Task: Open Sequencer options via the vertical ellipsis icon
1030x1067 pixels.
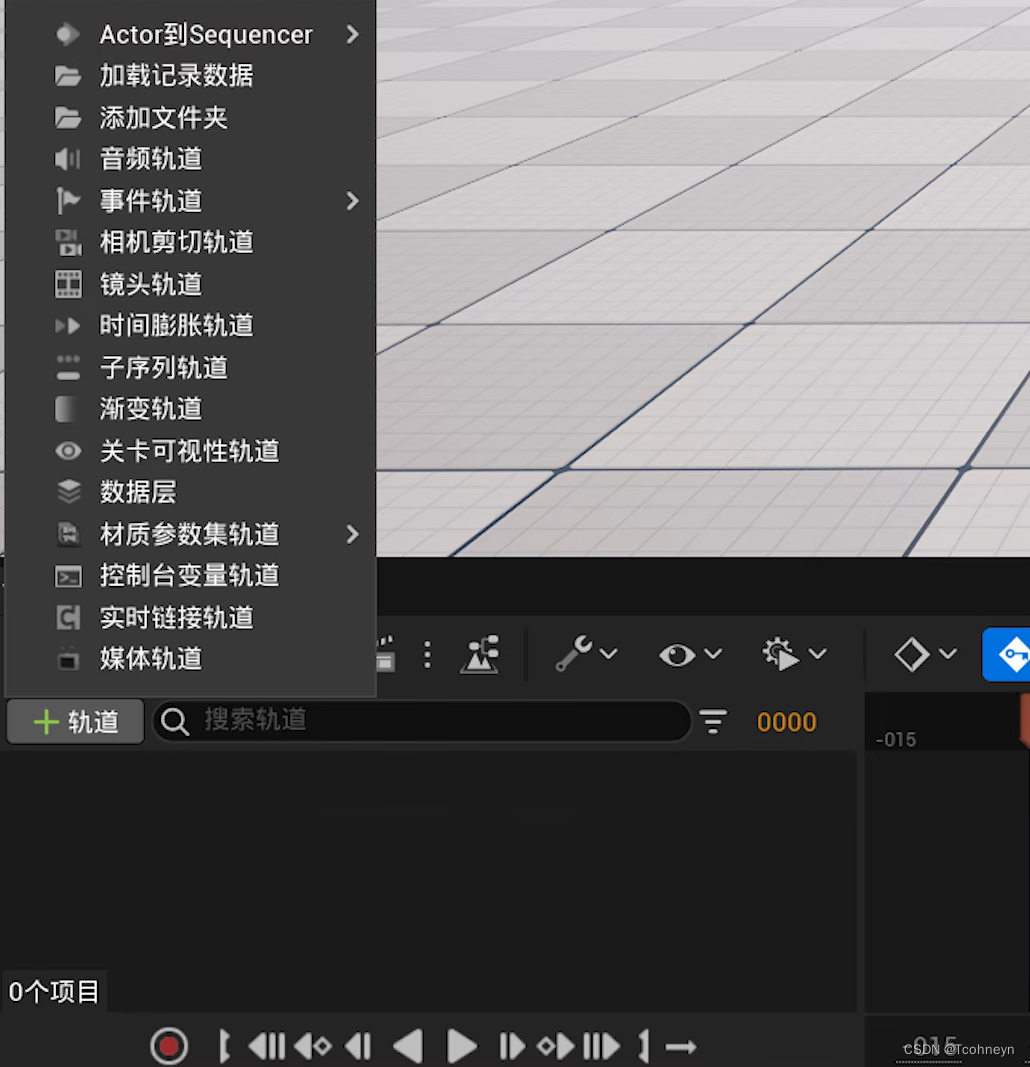Action: pyautogui.click(x=428, y=654)
